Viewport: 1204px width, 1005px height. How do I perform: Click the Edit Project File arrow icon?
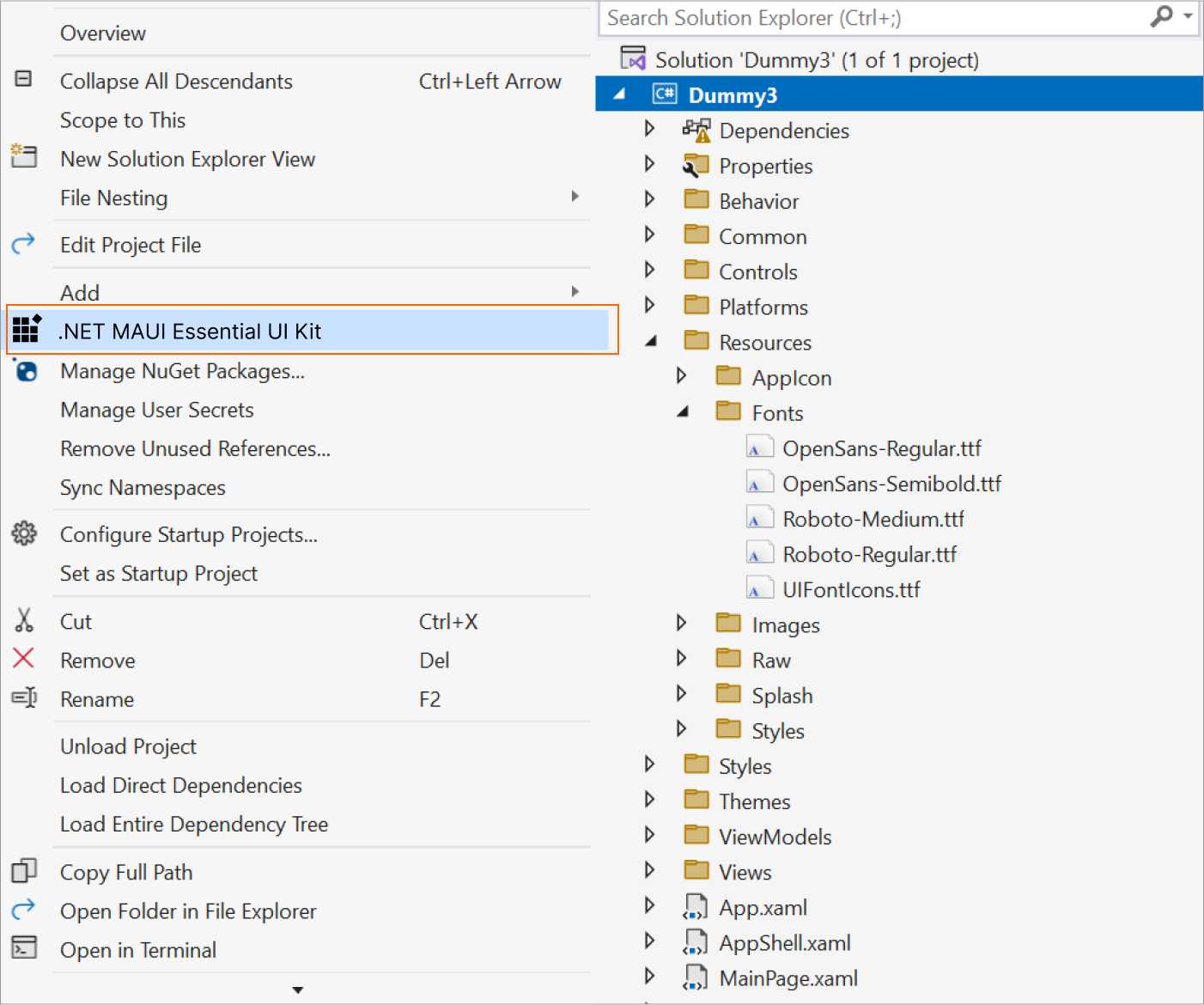click(x=23, y=244)
